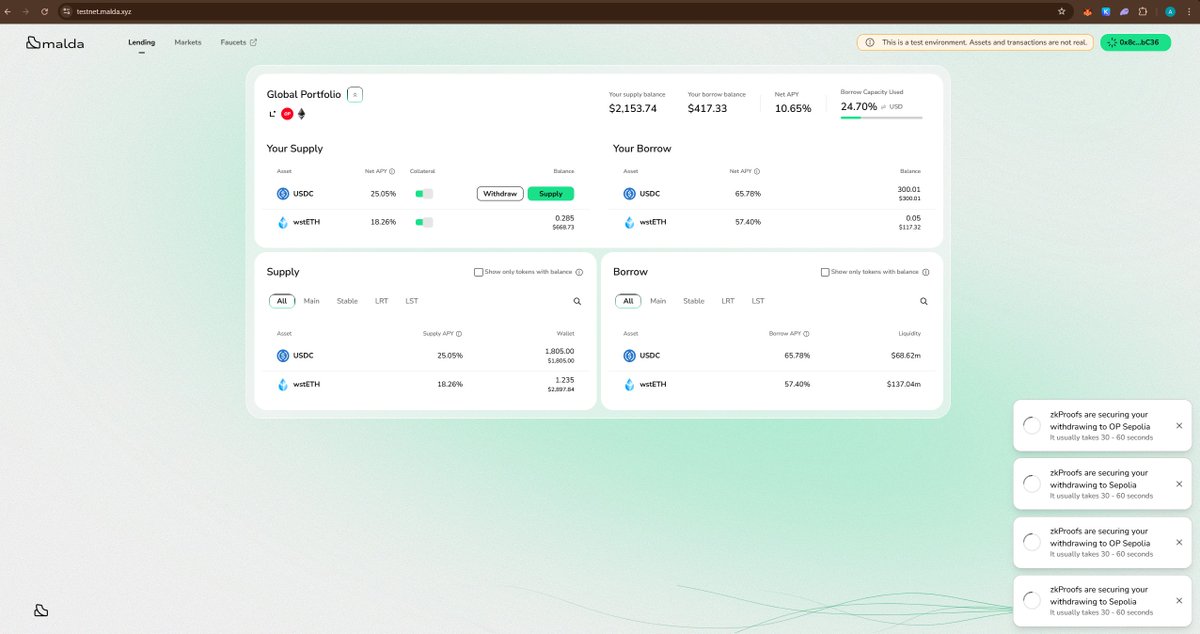Click info icon beside Supply balance filter
Image resolution: width=1200 pixels, height=634 pixels.
click(x=579, y=272)
